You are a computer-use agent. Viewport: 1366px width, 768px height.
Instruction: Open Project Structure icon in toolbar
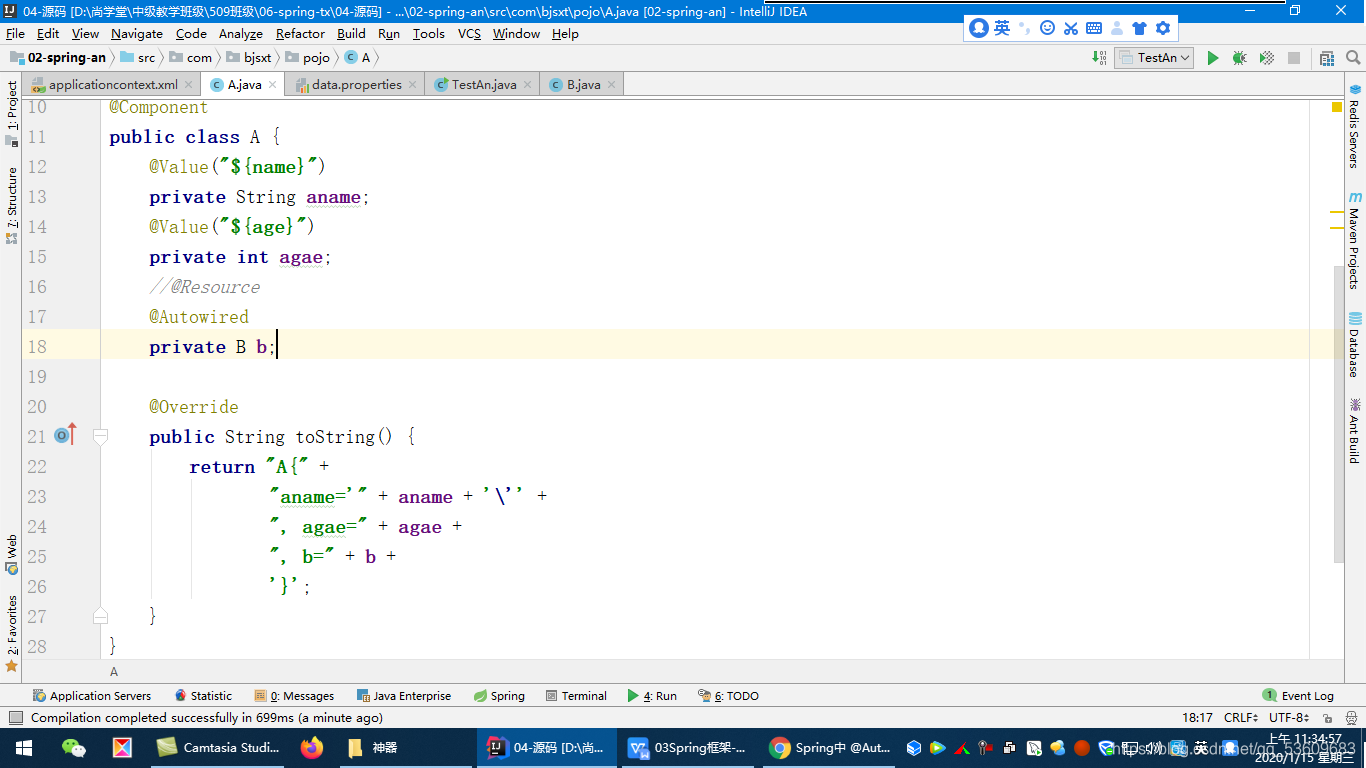(x=1327, y=58)
